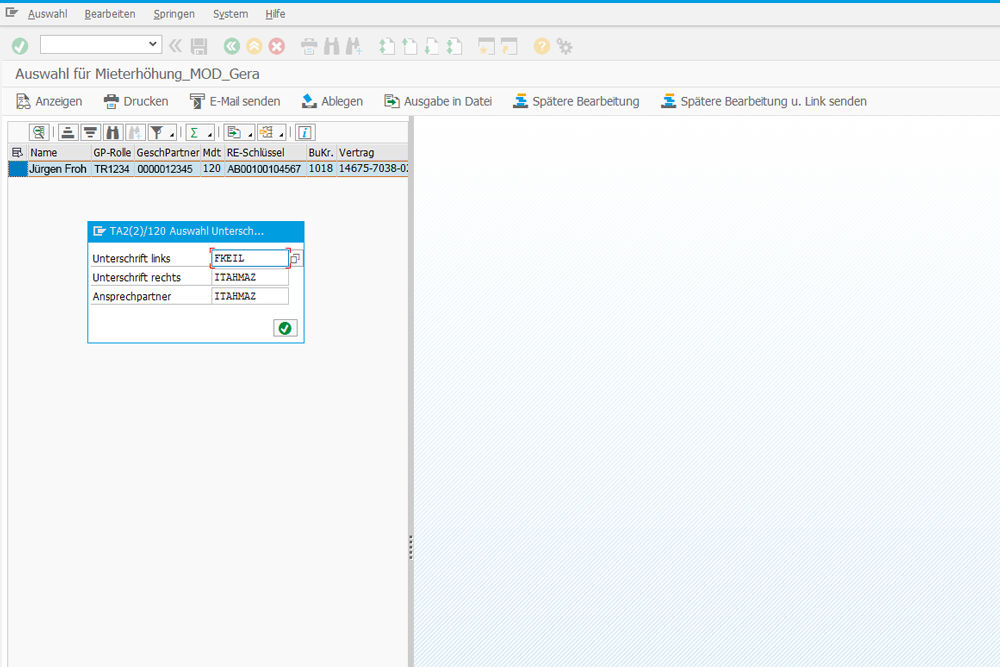Click the blue Information icon in ALV toolbar
The height and width of the screenshot is (667, 1000).
click(x=306, y=132)
